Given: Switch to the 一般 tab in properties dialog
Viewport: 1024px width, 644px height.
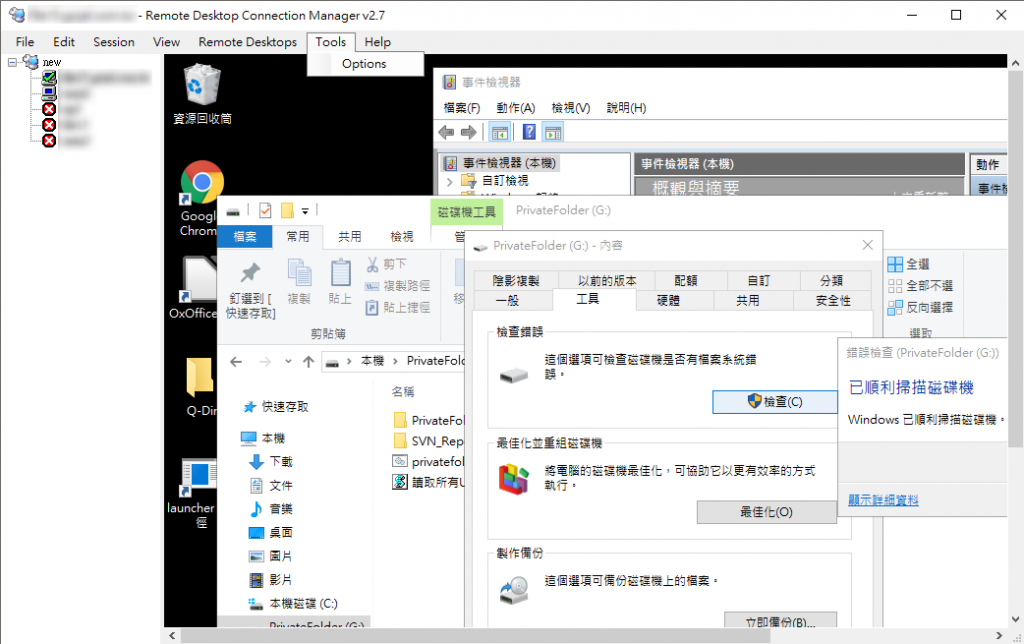Looking at the screenshot, I should click(x=507, y=300).
